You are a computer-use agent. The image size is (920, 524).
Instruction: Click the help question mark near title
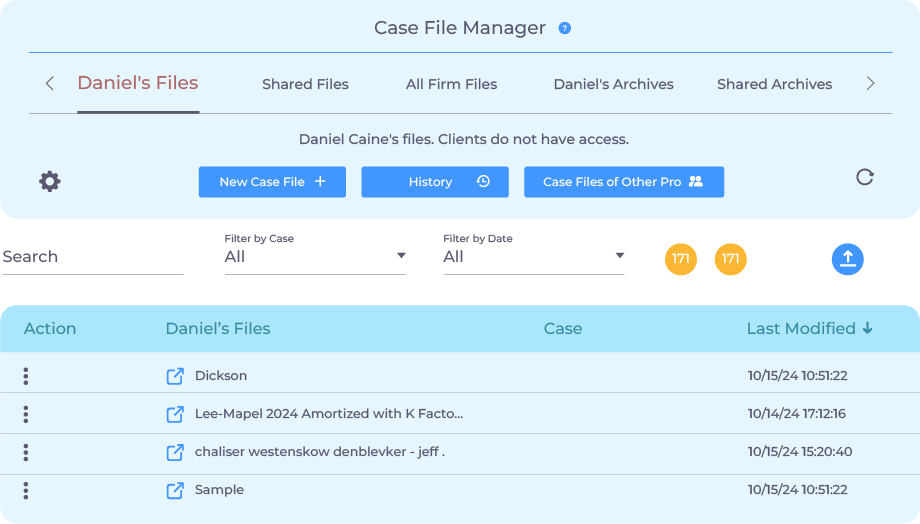(x=565, y=28)
